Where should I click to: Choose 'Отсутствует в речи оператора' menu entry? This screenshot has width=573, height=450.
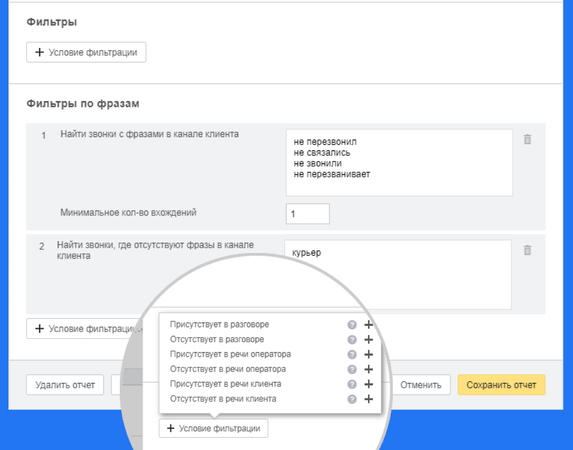click(x=228, y=369)
